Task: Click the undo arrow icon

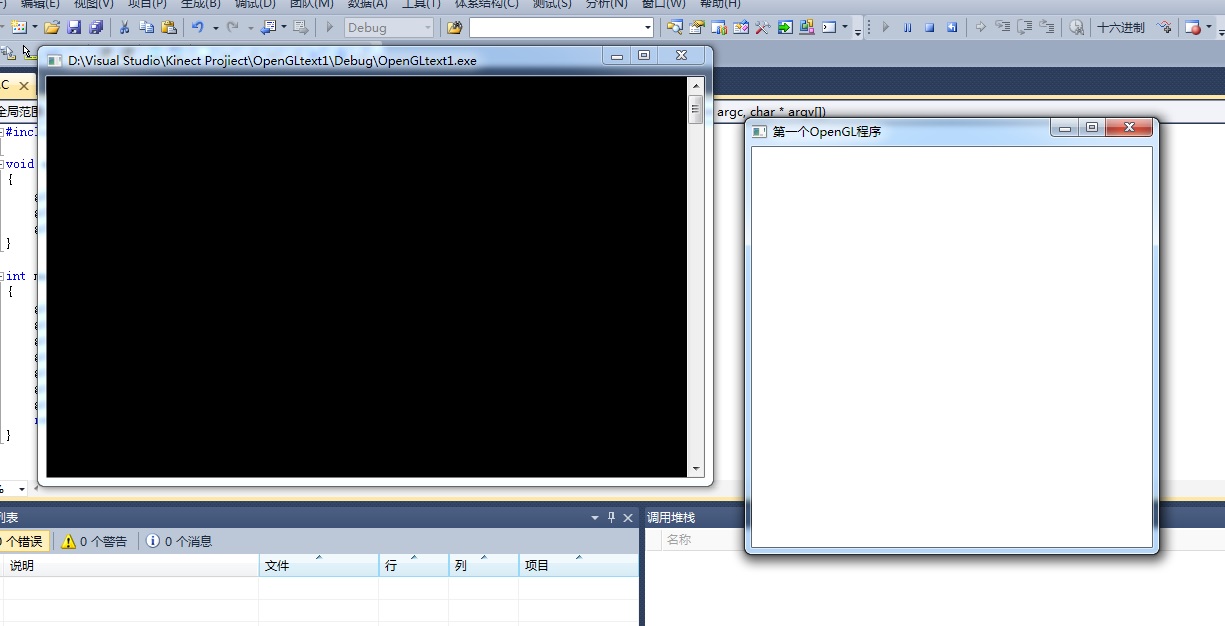Action: coord(198,27)
